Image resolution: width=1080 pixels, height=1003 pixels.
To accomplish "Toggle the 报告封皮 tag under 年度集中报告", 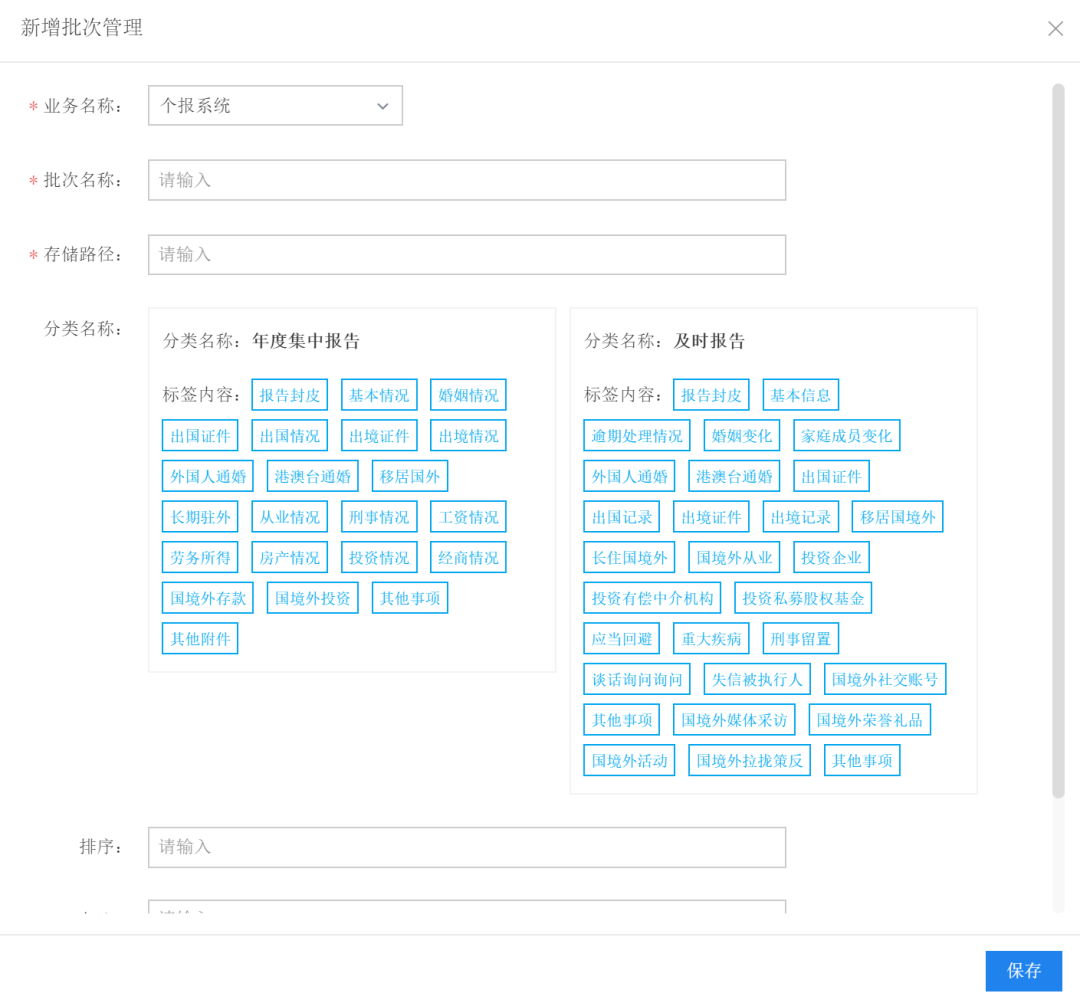I will 289,394.
